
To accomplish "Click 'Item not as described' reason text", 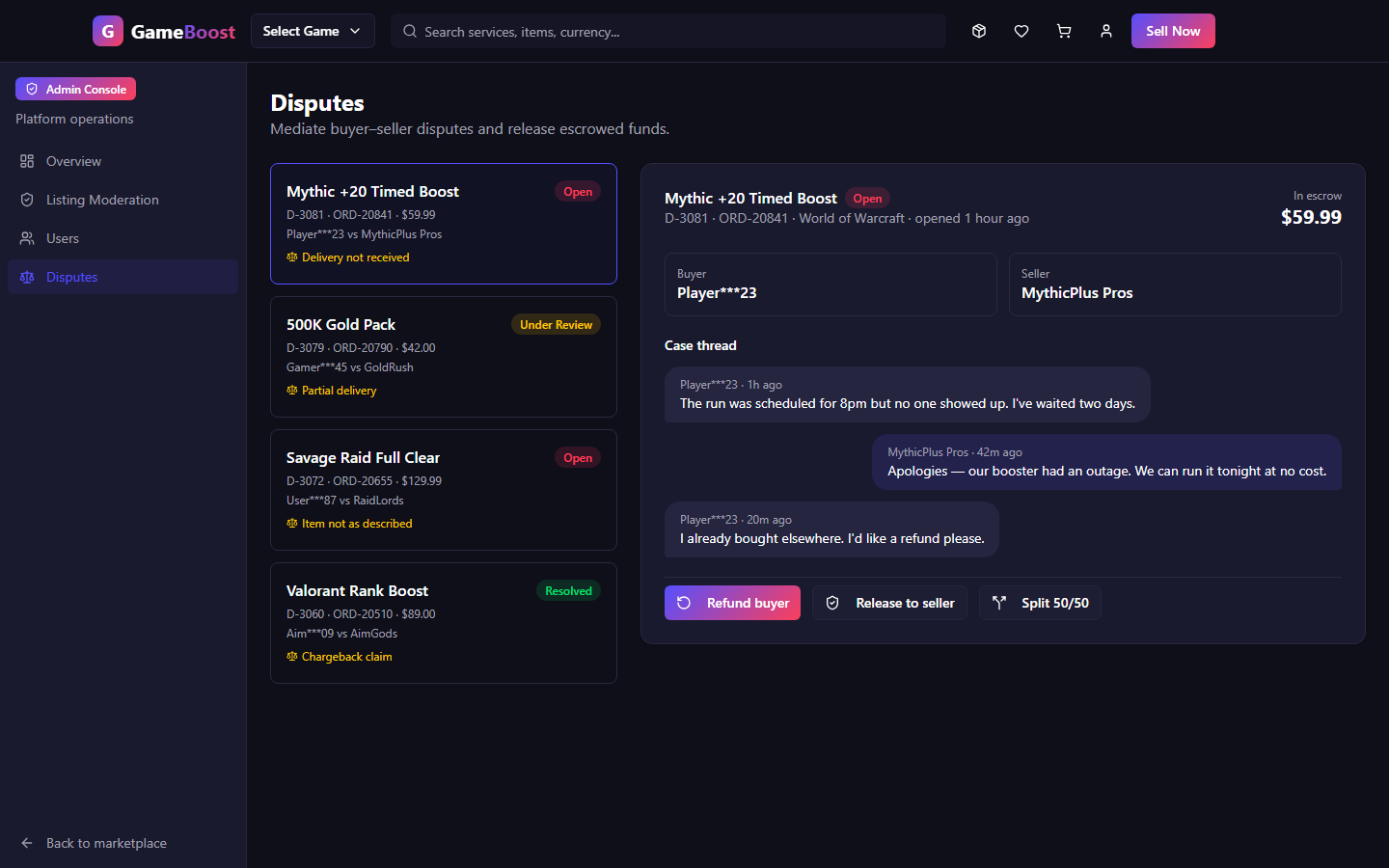I will point(357,524).
